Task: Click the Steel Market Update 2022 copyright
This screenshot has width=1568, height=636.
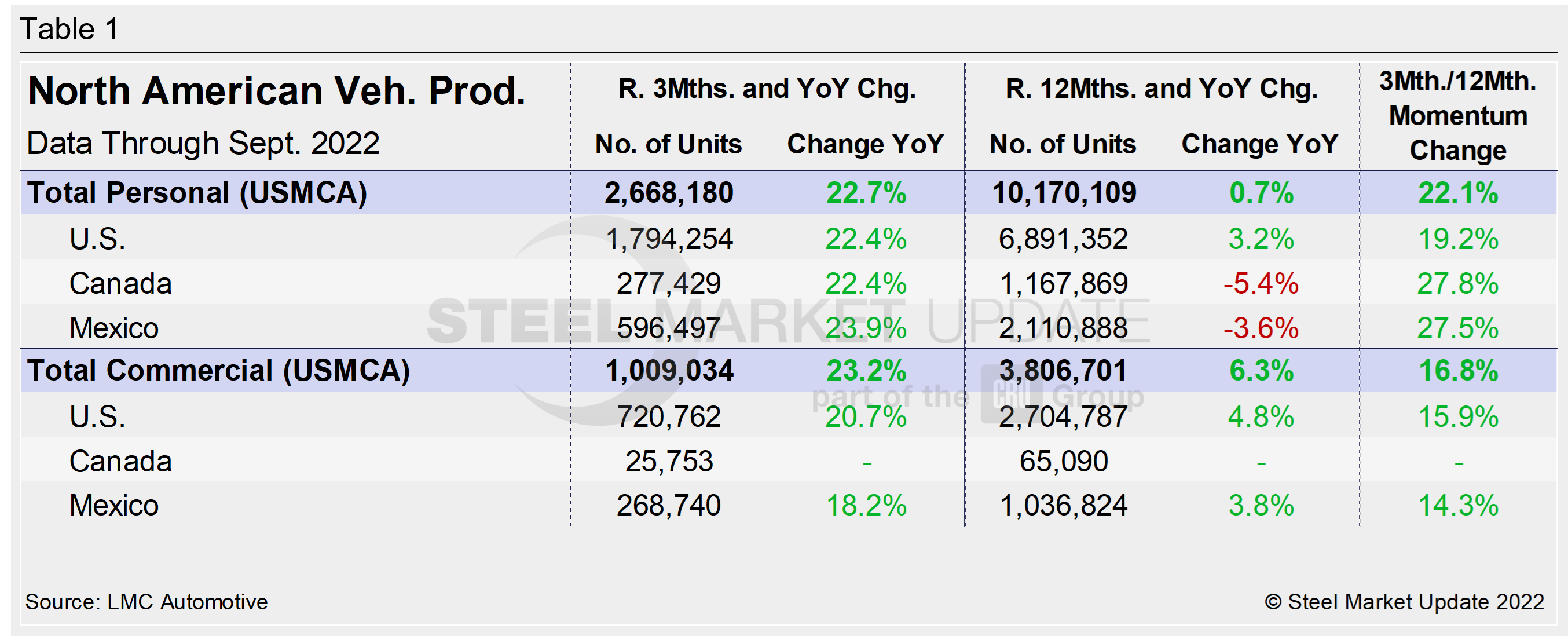Action: (x=1404, y=602)
